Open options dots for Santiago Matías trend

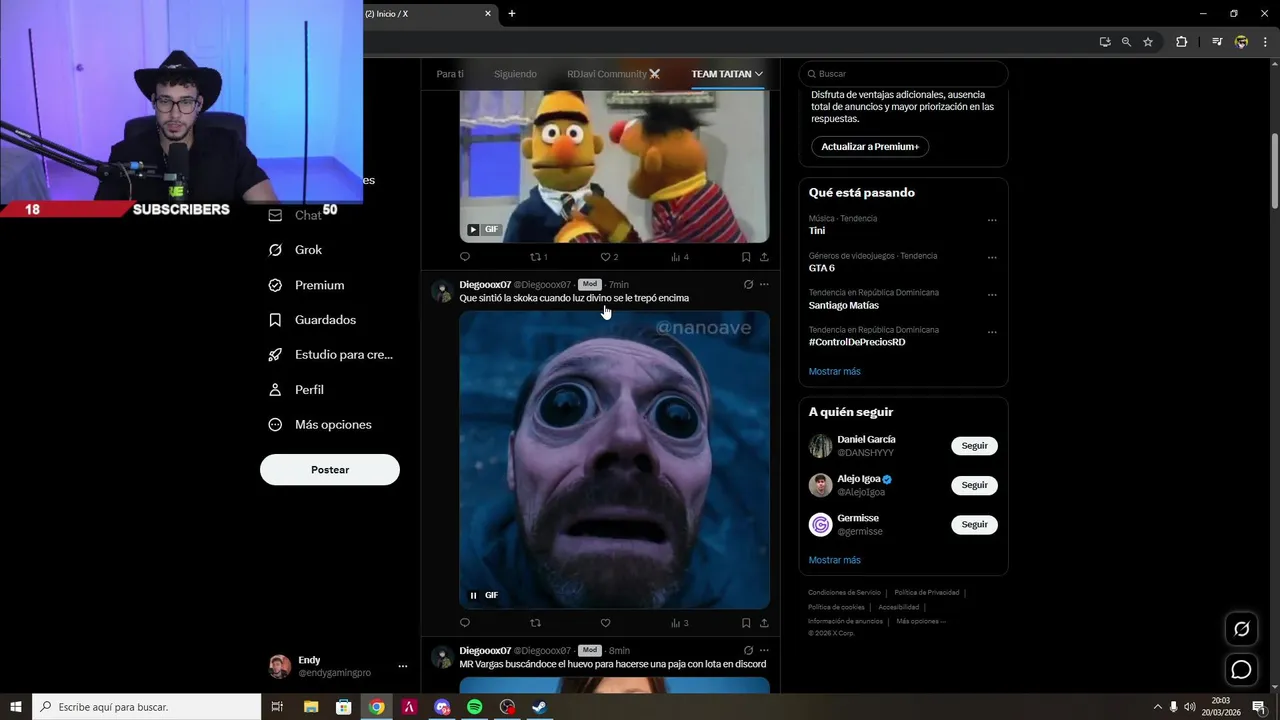992,295
